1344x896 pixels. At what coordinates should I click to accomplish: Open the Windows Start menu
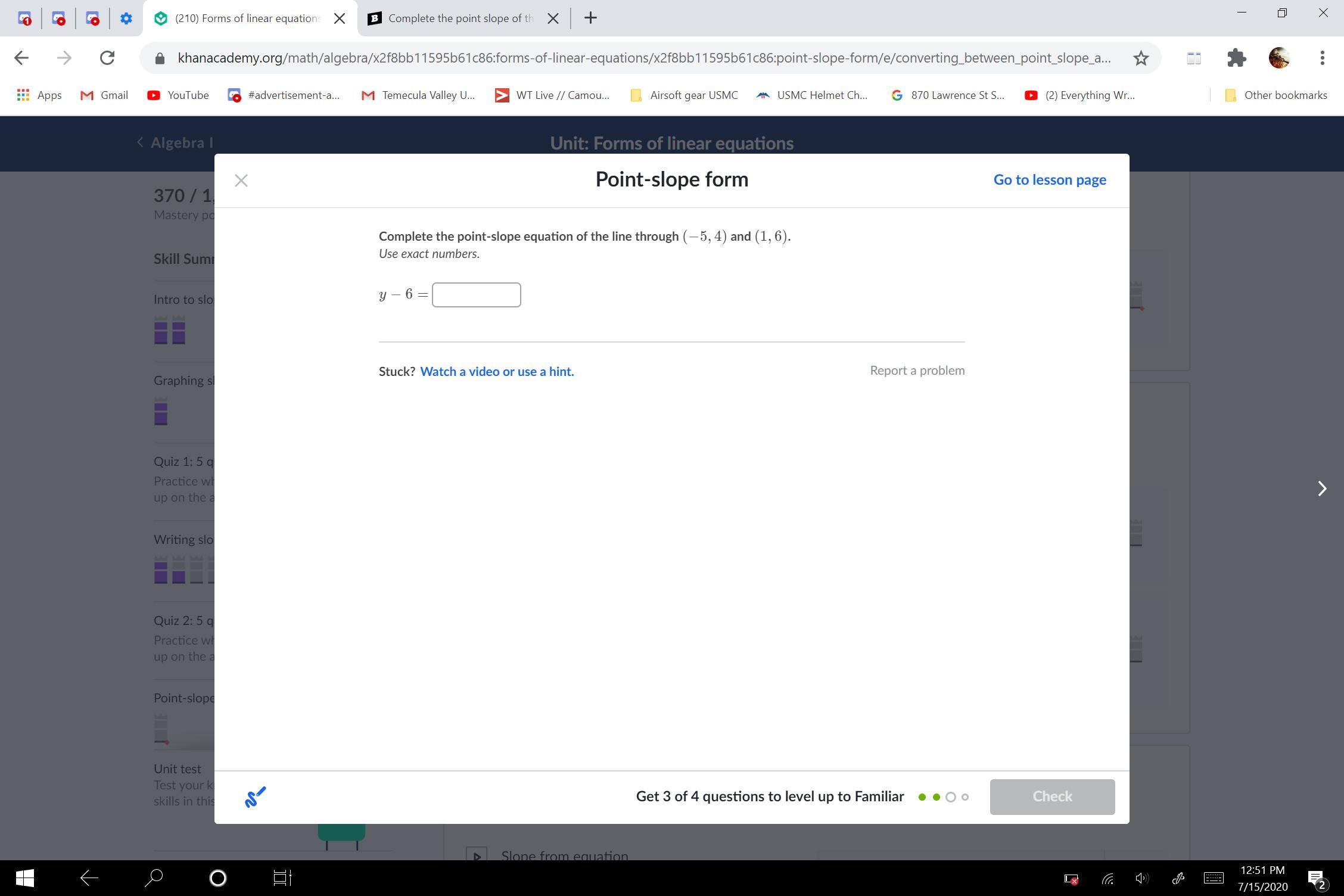24,878
